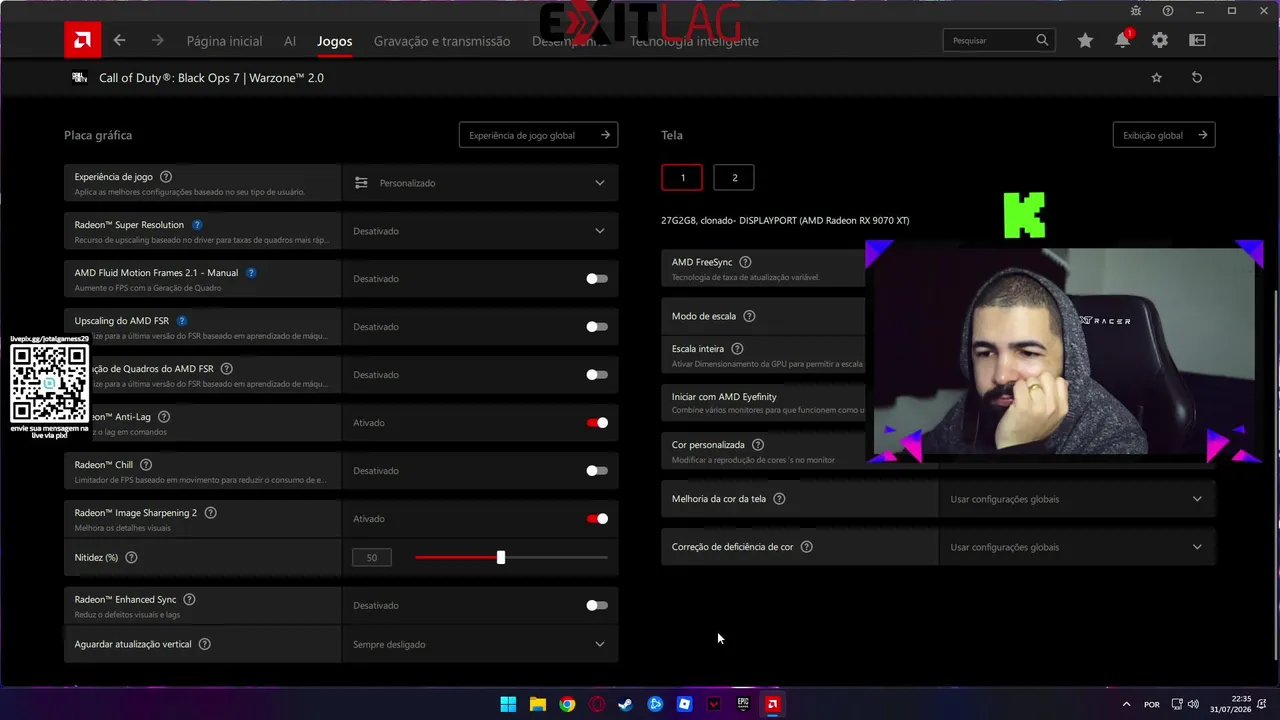Open the Correção de deficiência de cor dropdown
The width and height of the screenshot is (1280, 720).
coord(1077,547)
